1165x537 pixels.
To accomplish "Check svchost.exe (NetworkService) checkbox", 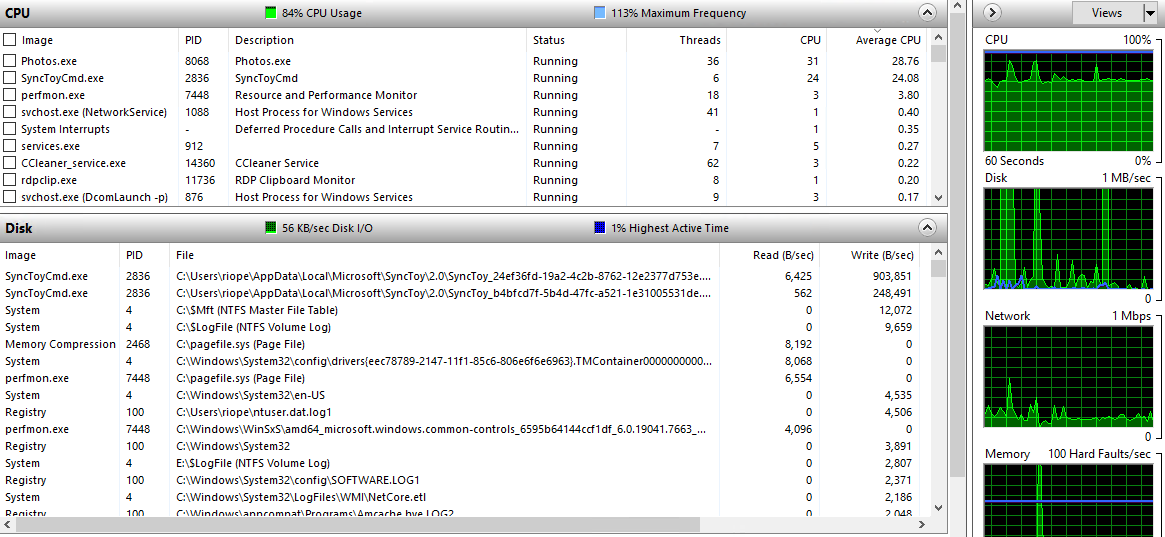I will click(9, 112).
